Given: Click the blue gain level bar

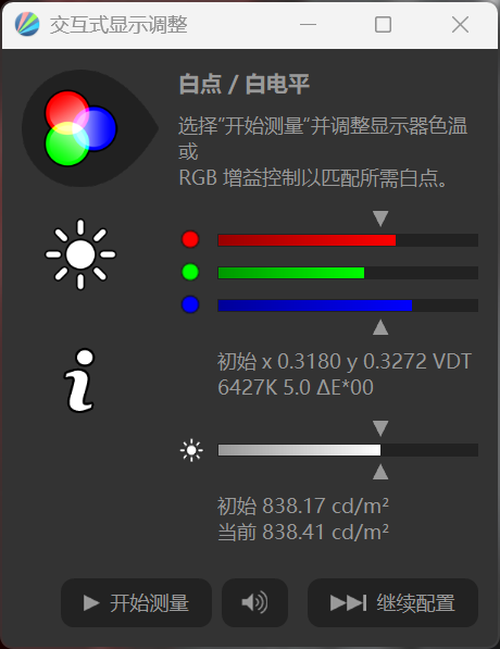Looking at the screenshot, I should point(348,305).
